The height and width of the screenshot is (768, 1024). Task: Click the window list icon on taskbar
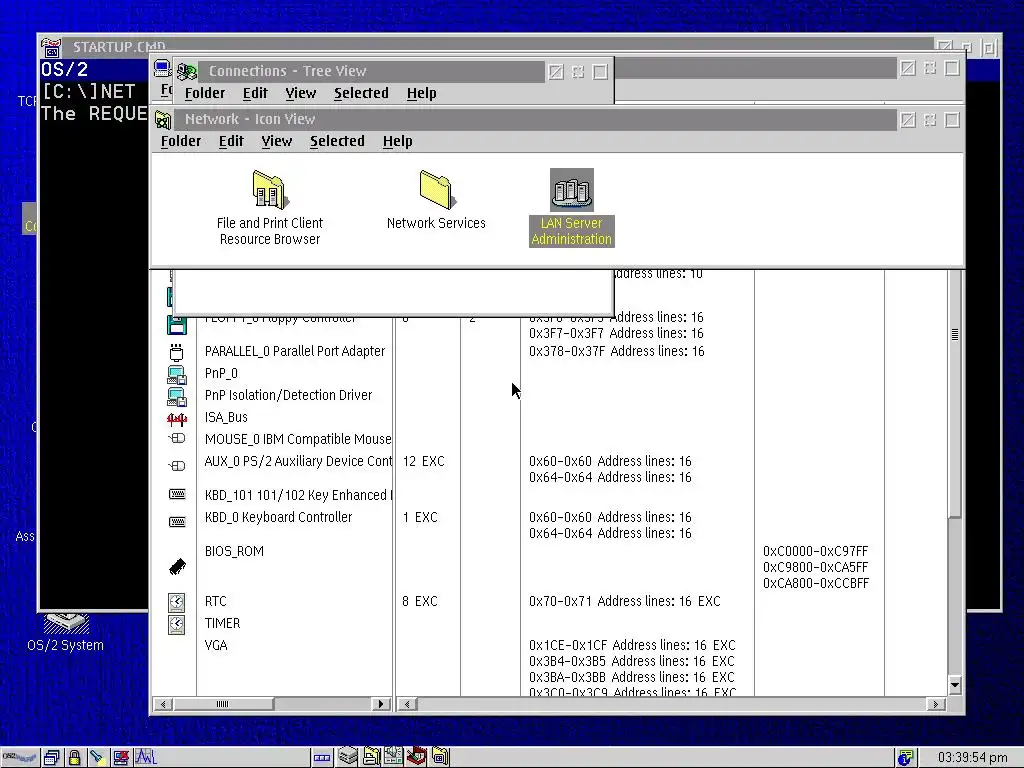52,758
